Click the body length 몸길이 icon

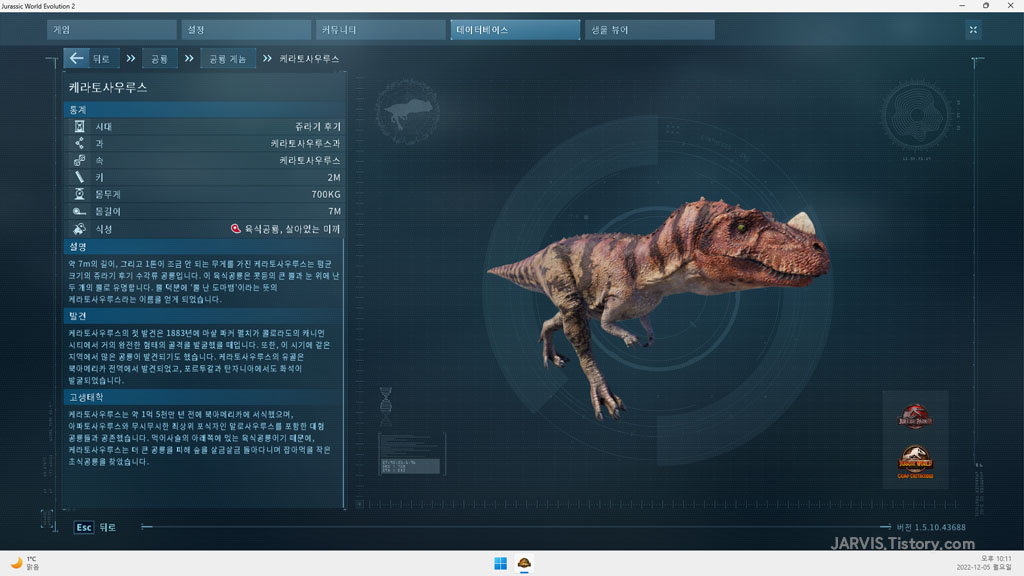tap(79, 211)
